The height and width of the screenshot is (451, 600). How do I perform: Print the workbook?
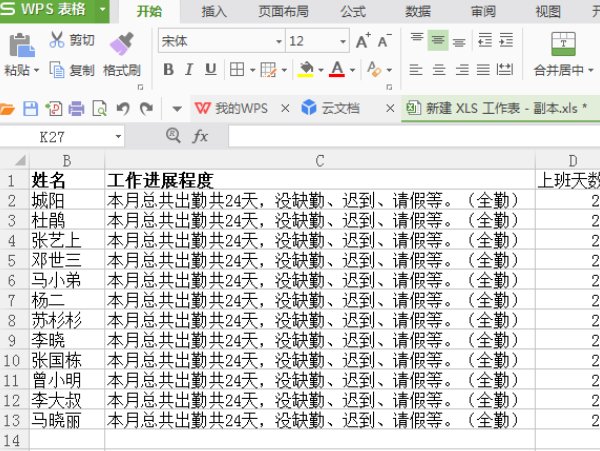76,109
